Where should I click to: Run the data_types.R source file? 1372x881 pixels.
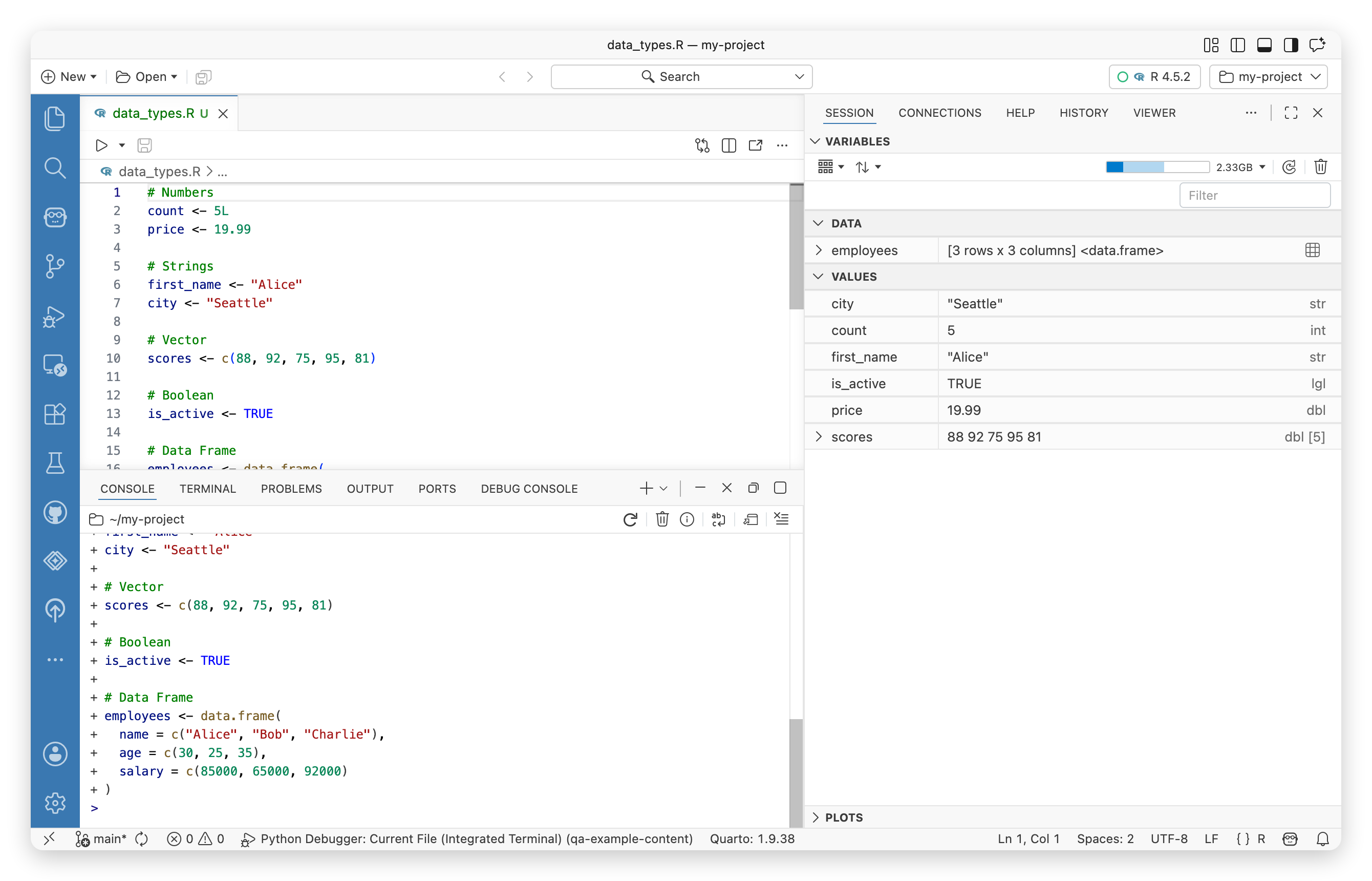click(x=101, y=145)
